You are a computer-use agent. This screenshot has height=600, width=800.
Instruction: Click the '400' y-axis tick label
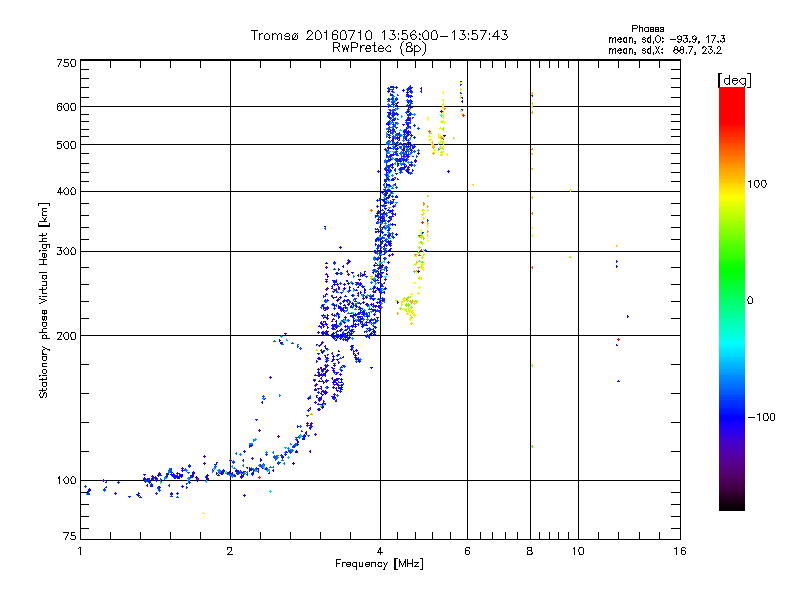click(x=66, y=191)
